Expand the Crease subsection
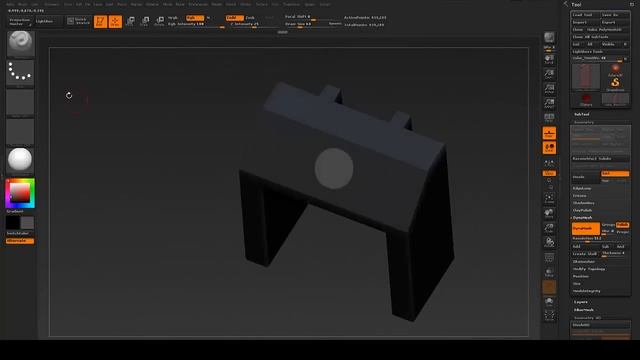This screenshot has height=360, width=640. 580,196
